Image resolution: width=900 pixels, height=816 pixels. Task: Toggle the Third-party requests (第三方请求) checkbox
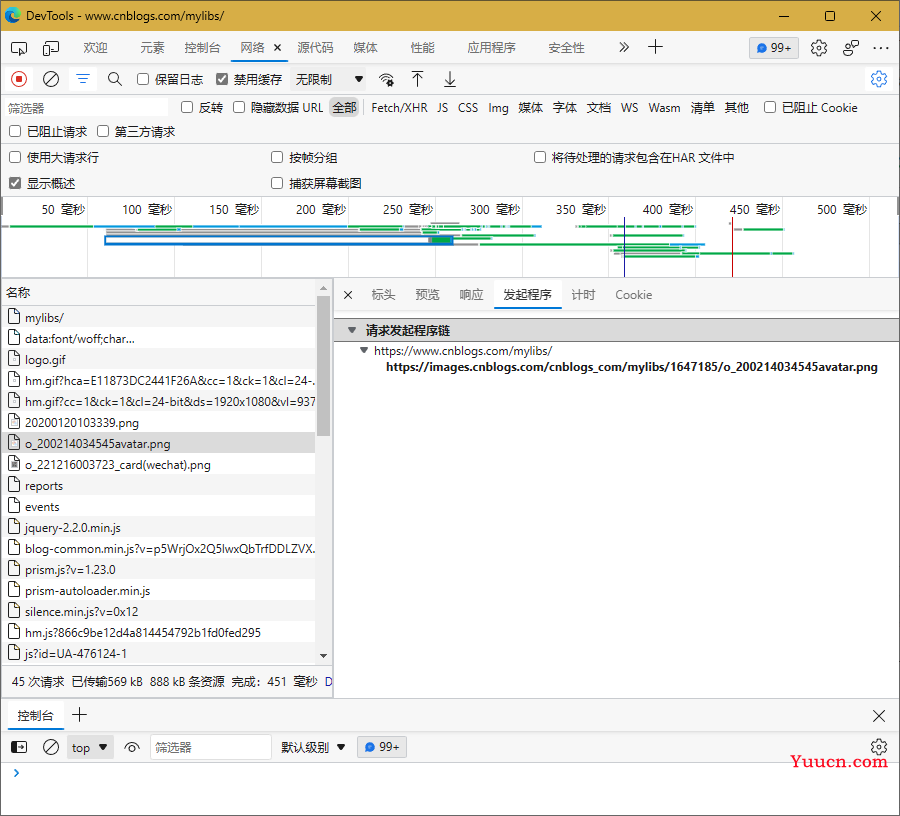click(103, 131)
